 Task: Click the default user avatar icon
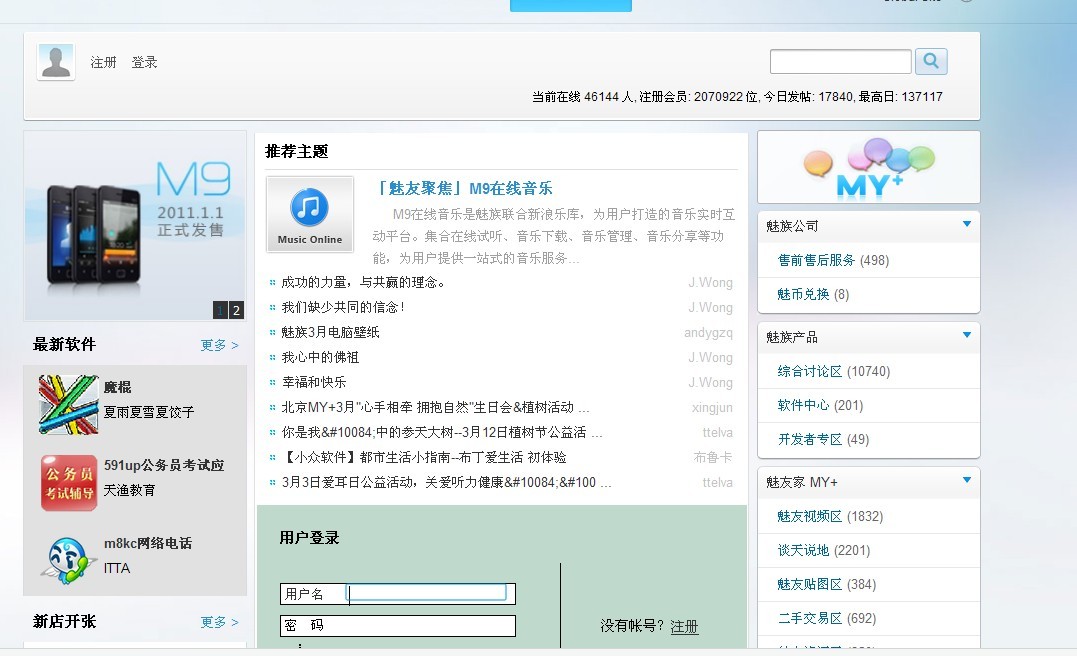[56, 62]
